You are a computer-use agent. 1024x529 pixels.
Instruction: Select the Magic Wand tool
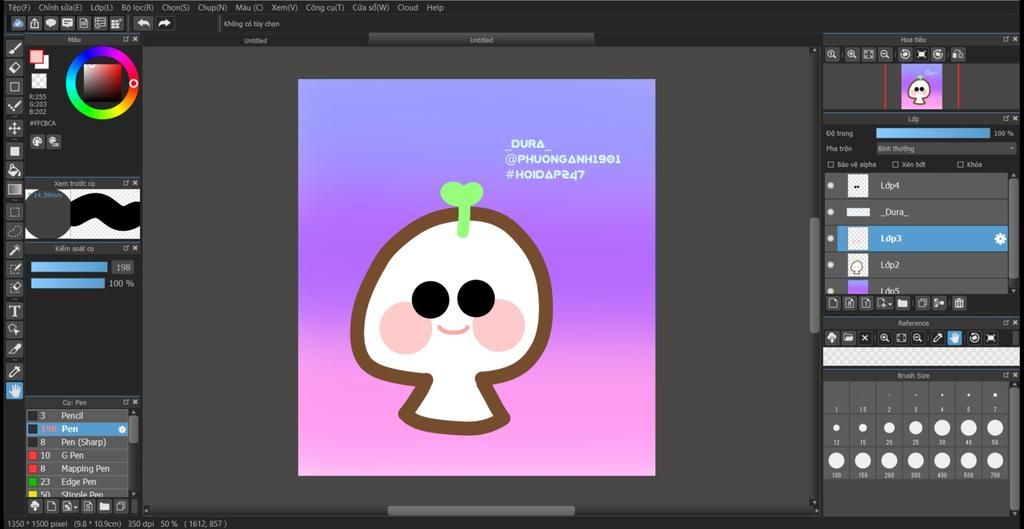click(14, 250)
